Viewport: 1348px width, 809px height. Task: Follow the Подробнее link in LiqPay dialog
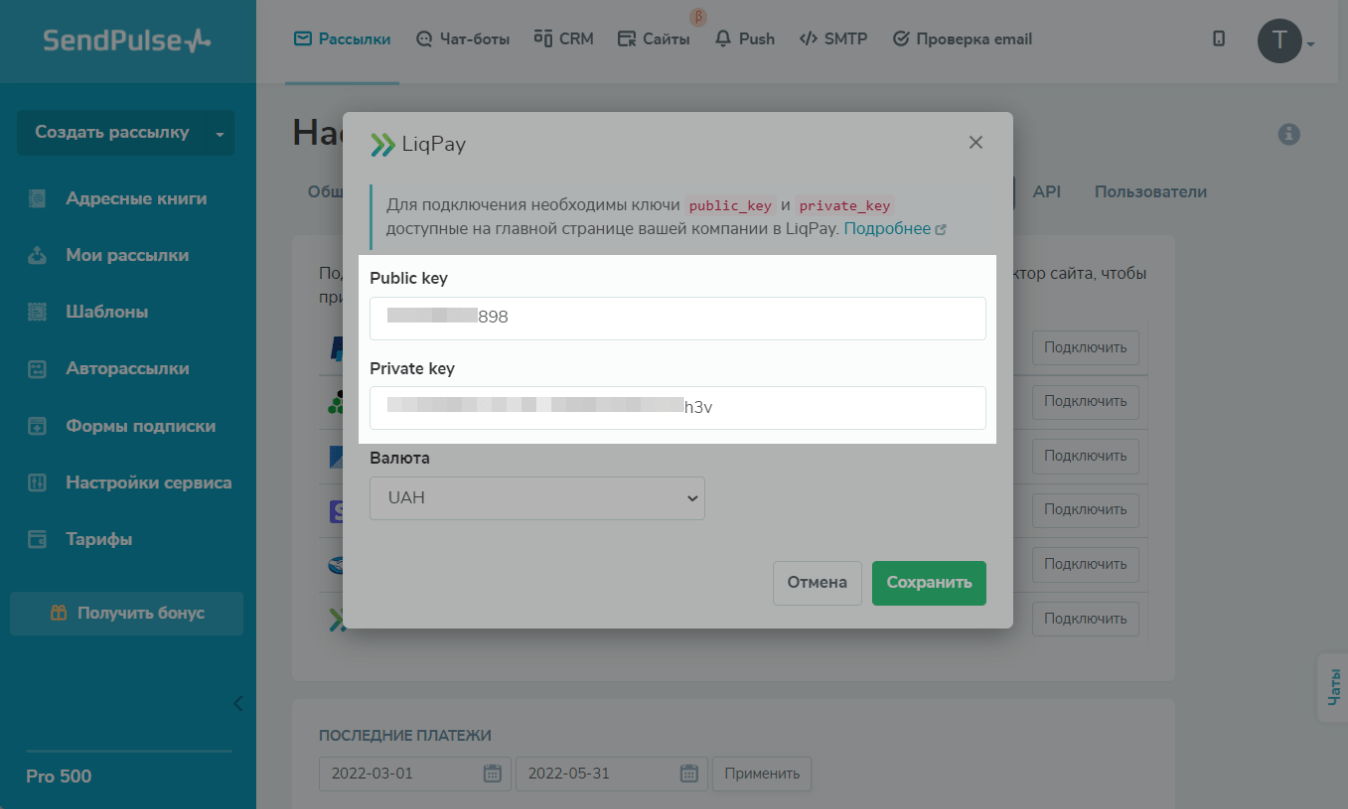click(888, 229)
